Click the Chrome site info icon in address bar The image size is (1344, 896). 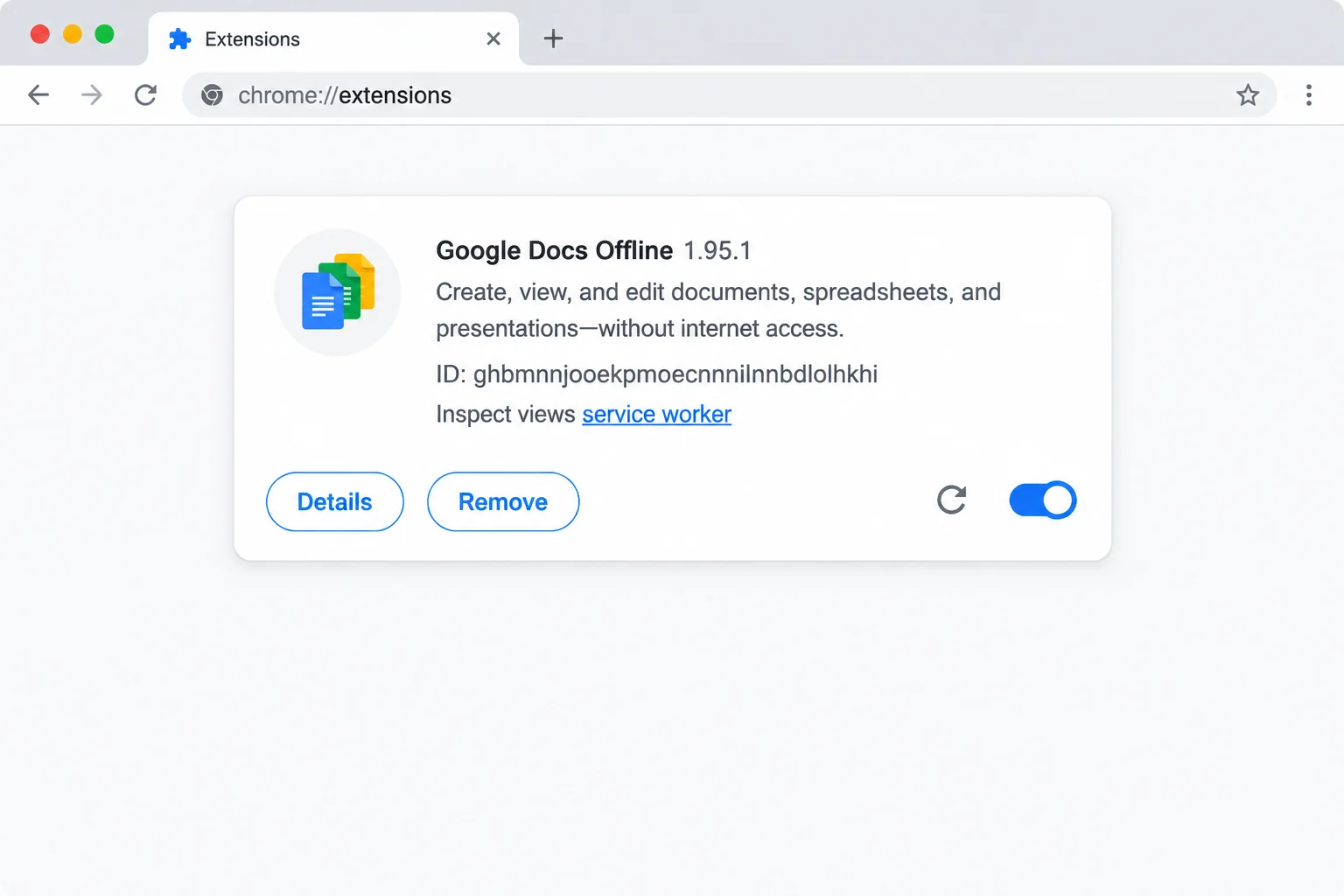212,94
